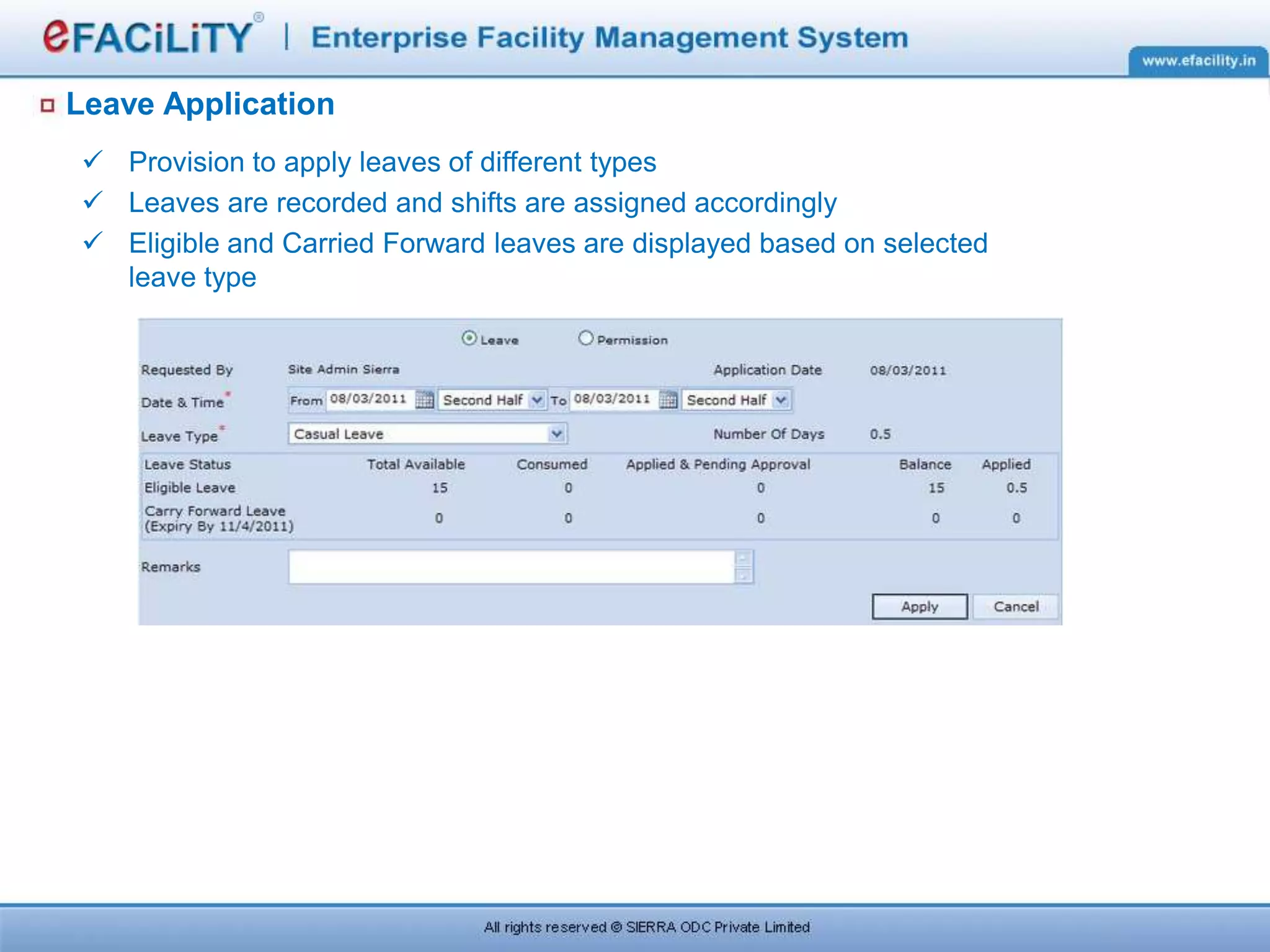Click the Remarks box scroll-down arrow
Viewport: 1270px width, 952px height.
click(743, 576)
